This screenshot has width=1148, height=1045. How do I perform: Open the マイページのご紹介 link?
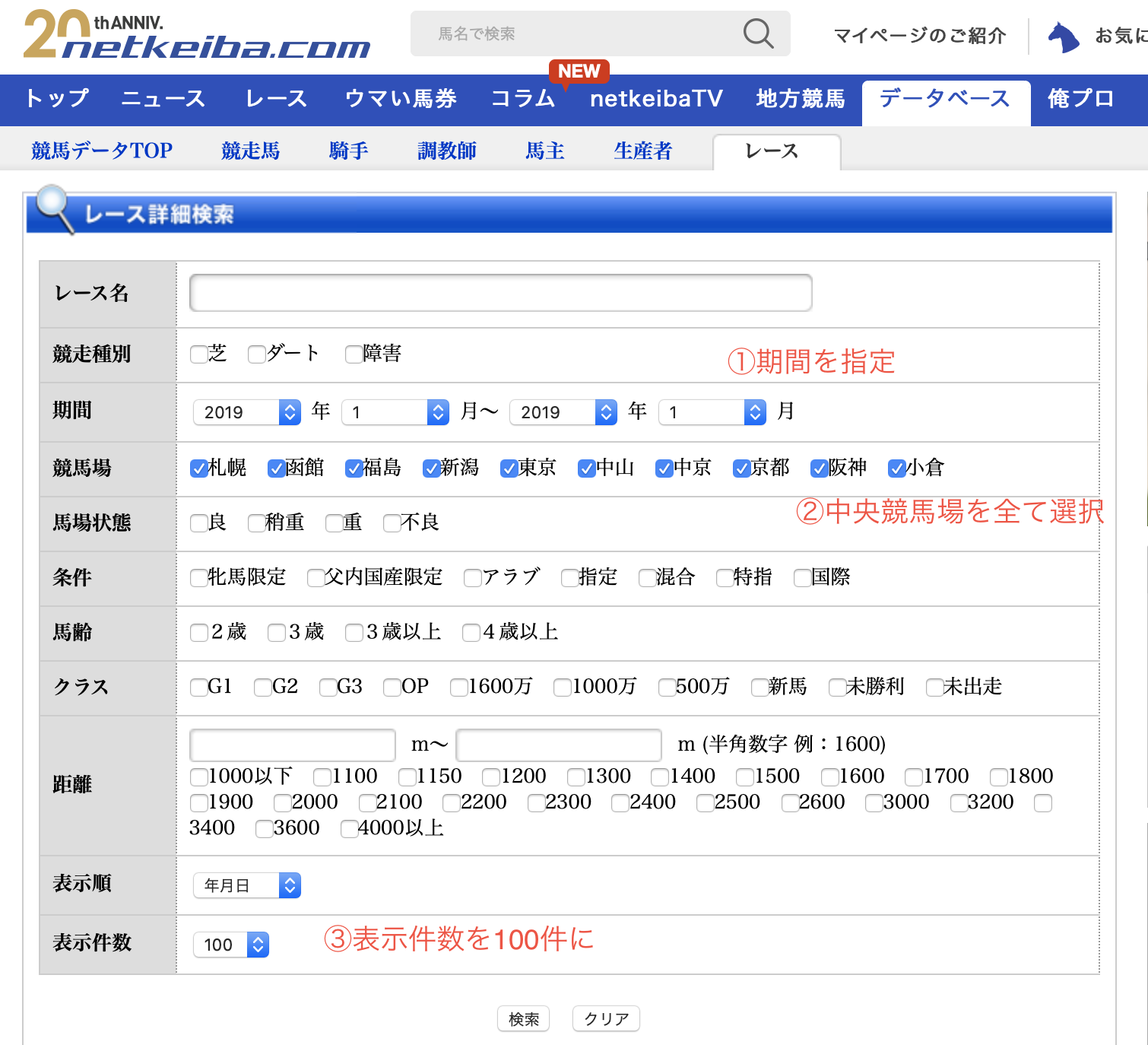(x=919, y=36)
